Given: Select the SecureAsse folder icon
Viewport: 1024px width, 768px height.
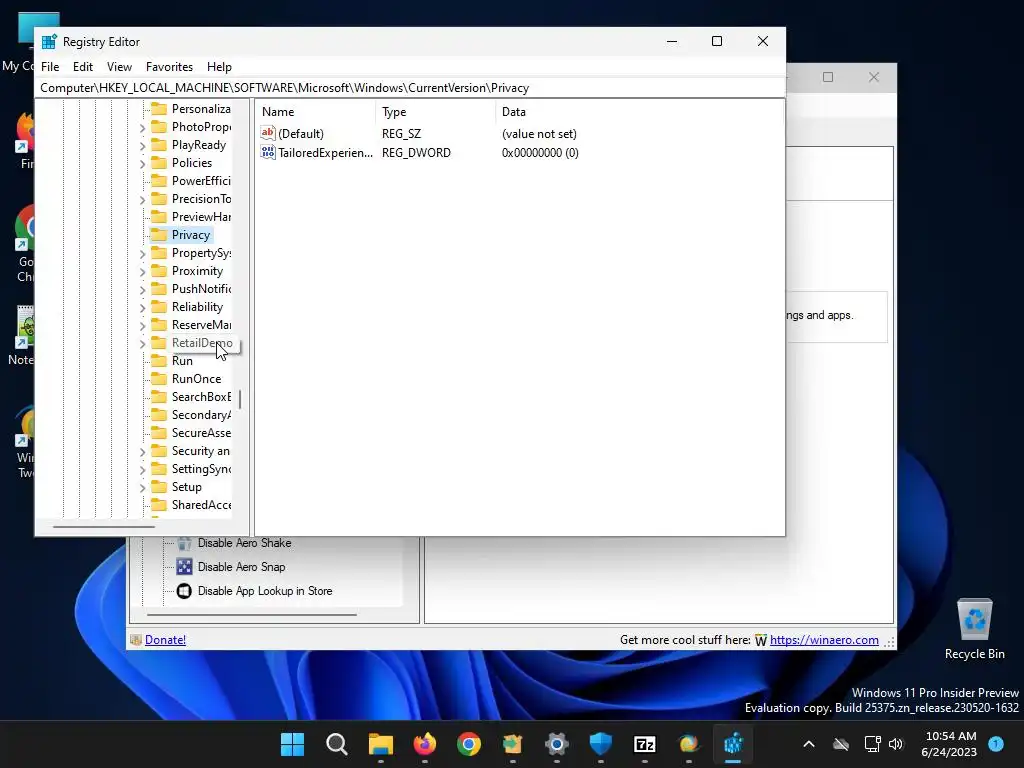Looking at the screenshot, I should coord(159,432).
